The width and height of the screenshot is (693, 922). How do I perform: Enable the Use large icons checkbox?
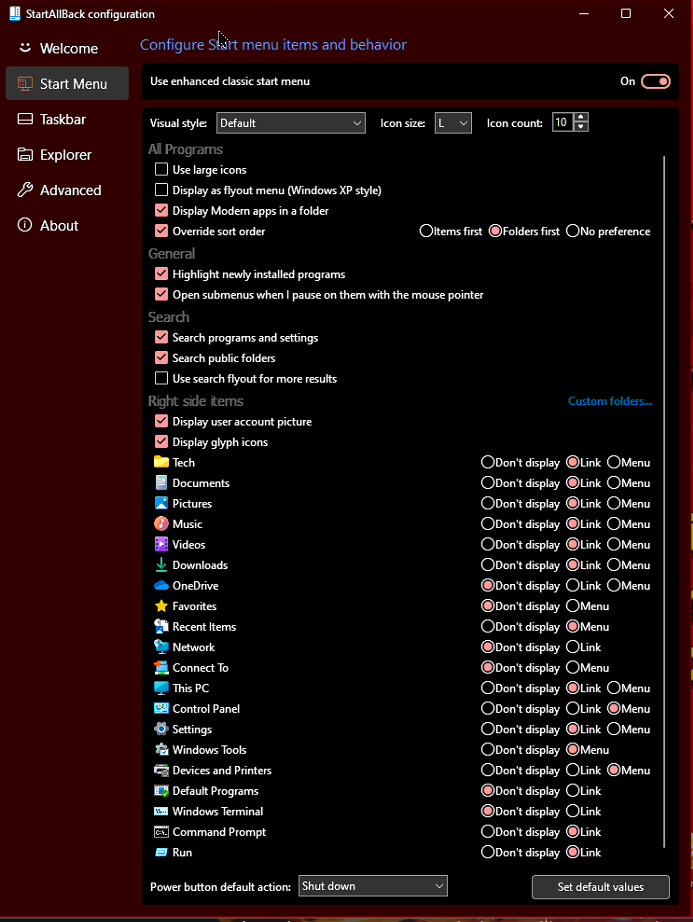[162, 170]
